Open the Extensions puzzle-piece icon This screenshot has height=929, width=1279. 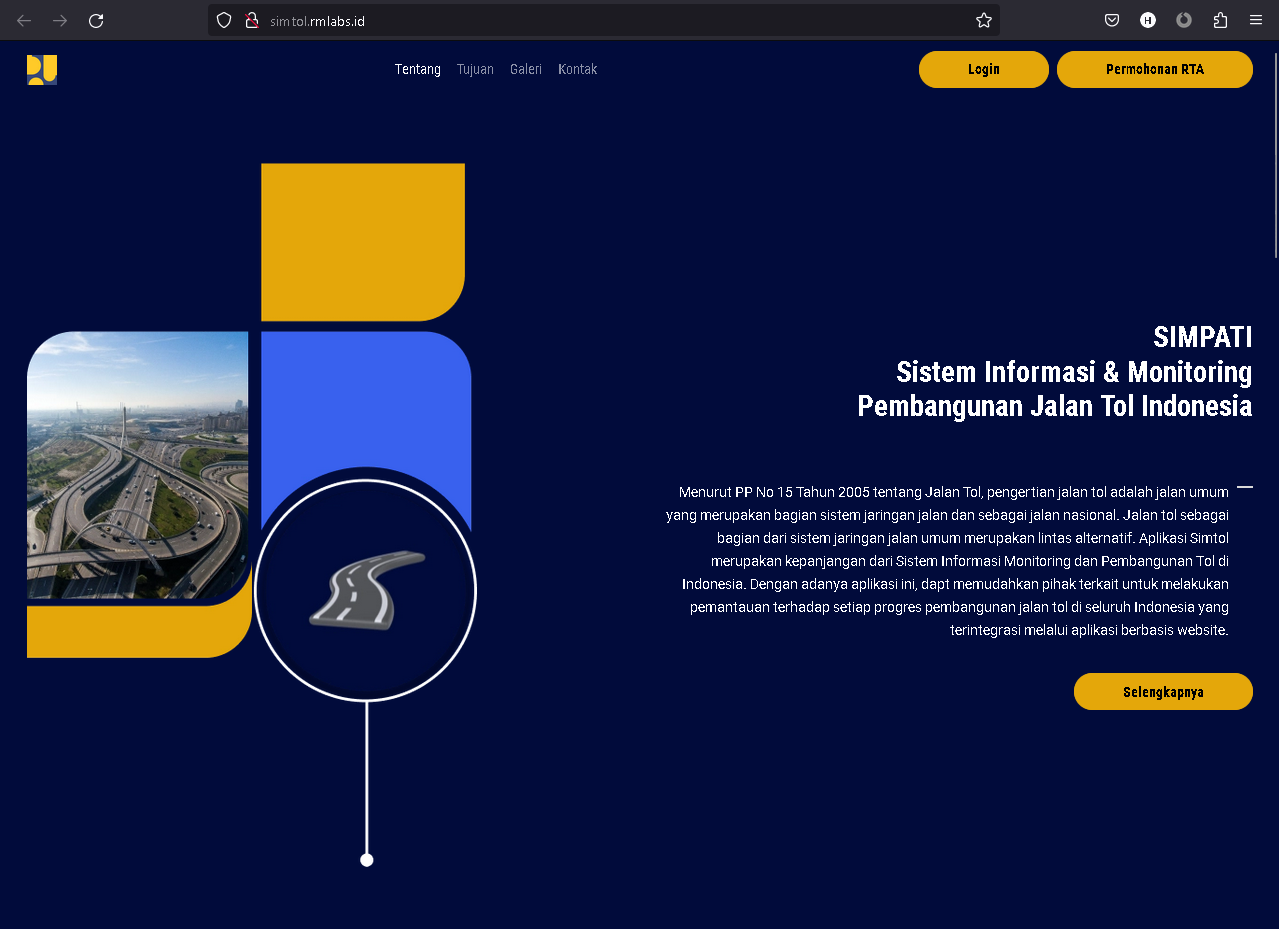click(x=1220, y=20)
